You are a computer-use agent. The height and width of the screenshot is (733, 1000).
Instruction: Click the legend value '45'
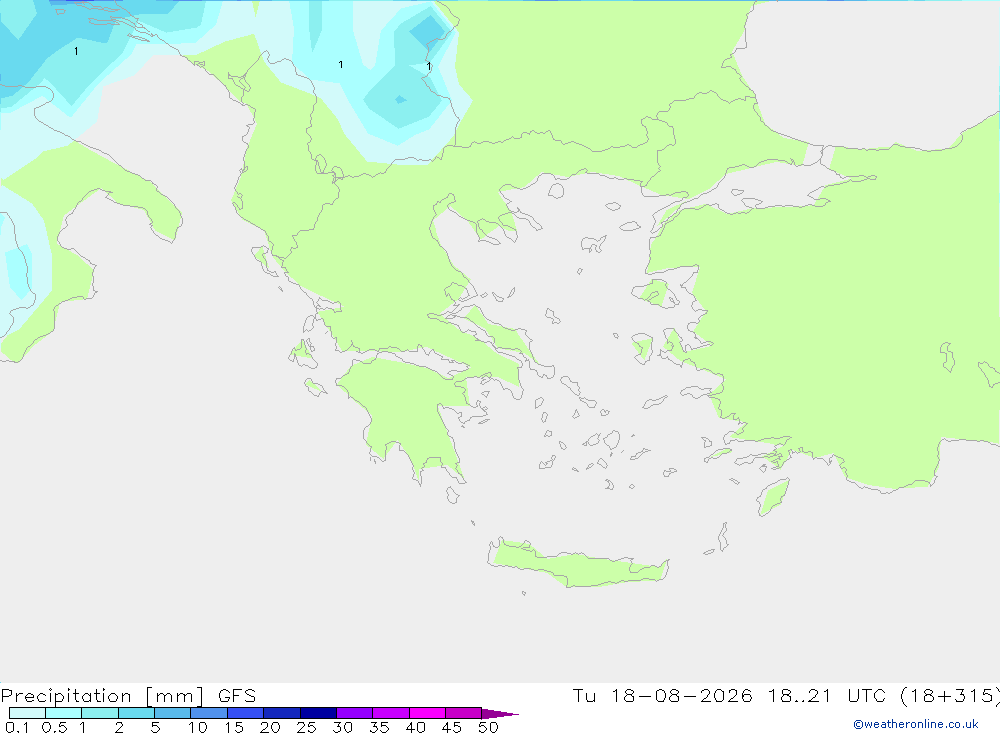coord(452,727)
